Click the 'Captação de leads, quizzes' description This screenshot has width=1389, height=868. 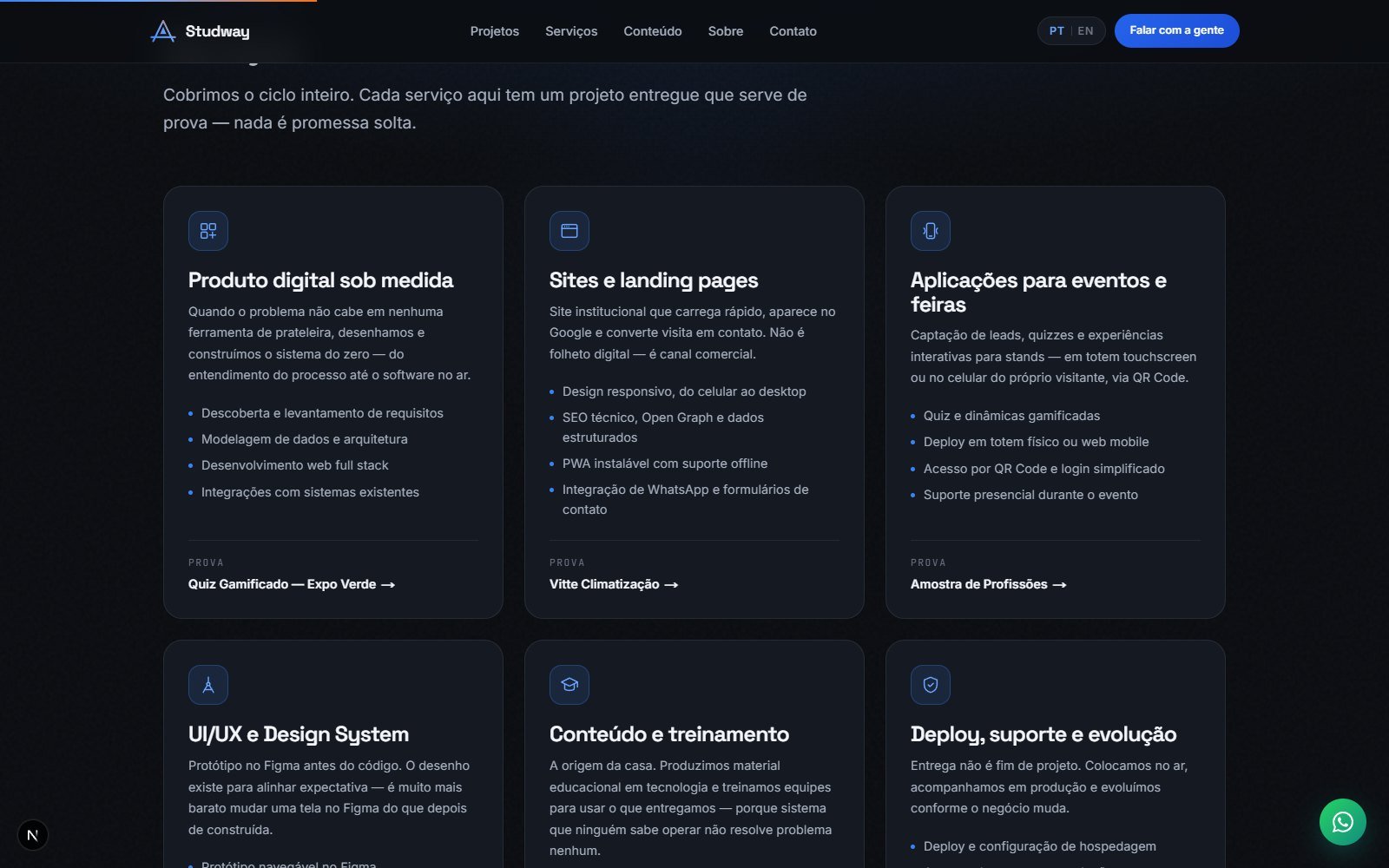[x=1053, y=356]
